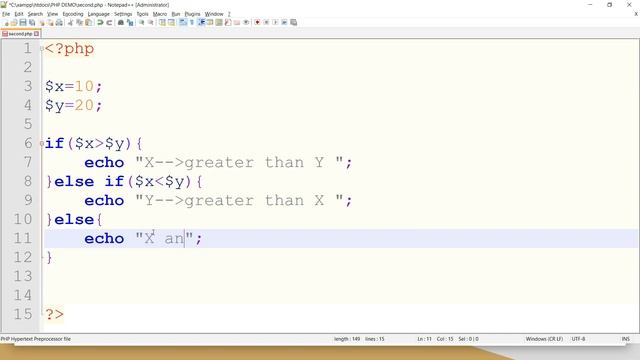Open the Edit menu
Screen dimensions: 640x360
19,14
